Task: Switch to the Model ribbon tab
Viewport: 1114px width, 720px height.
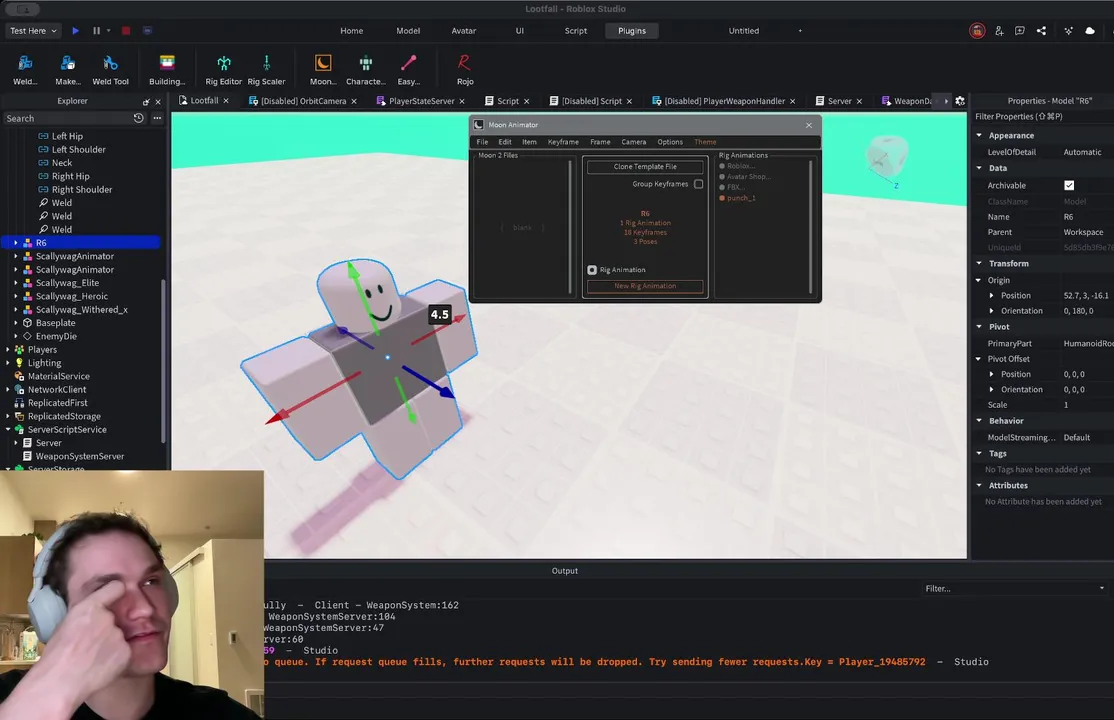Action: 408,31
